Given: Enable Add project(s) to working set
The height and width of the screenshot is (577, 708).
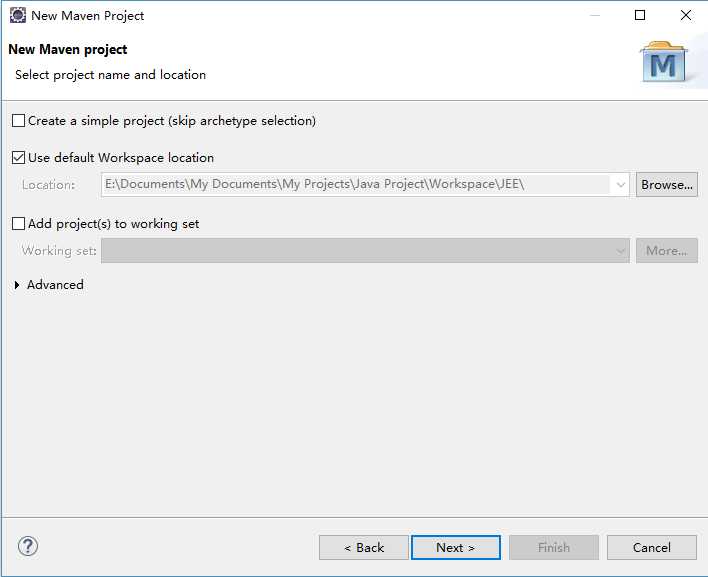Looking at the screenshot, I should [19, 223].
